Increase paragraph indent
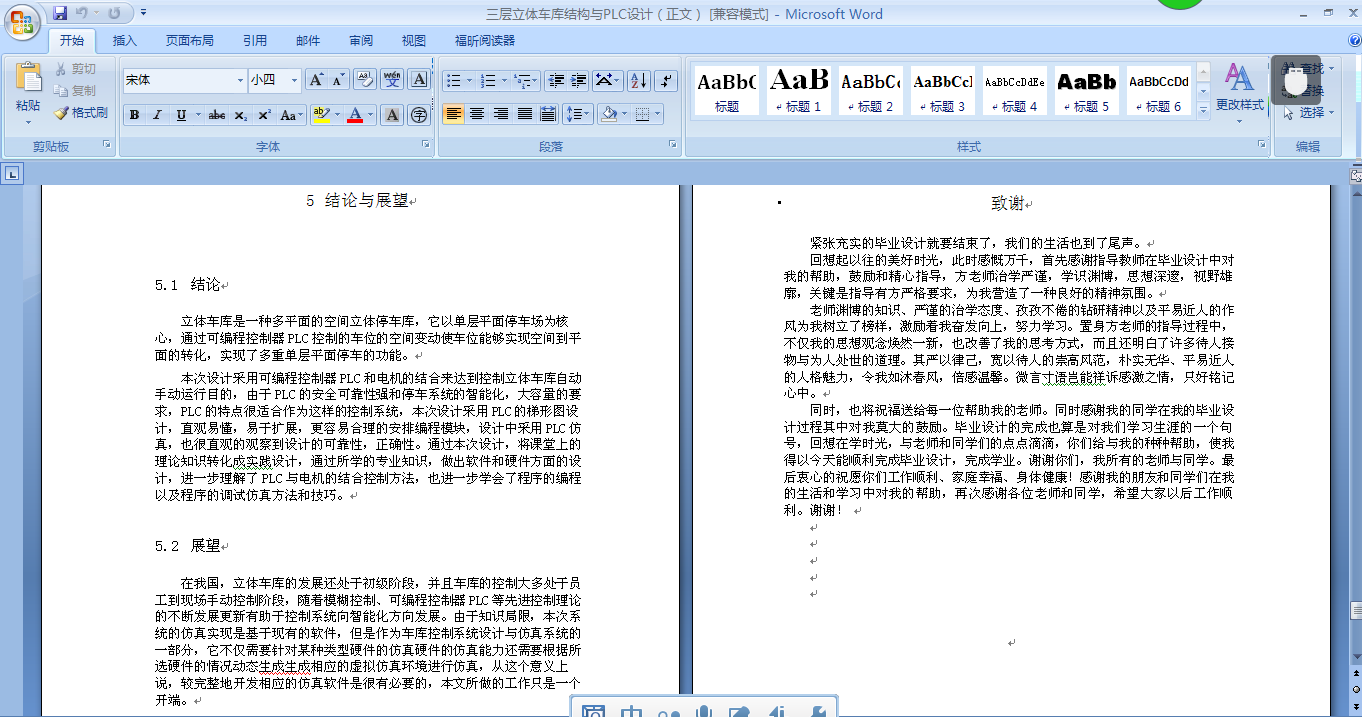Screen dimensions: 1362x717 pyautogui.click(x=578, y=80)
